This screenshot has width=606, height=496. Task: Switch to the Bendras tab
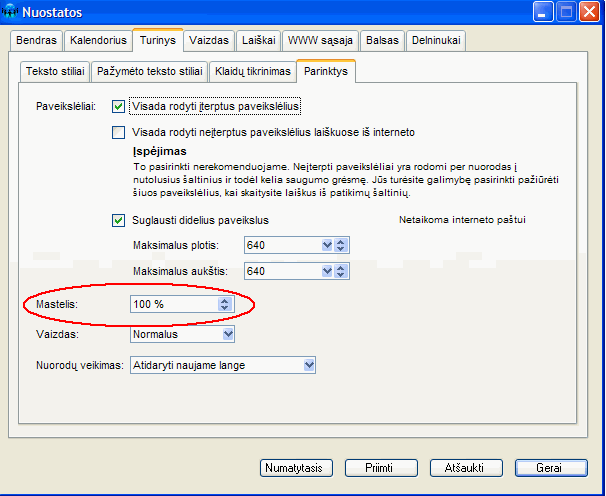(x=37, y=41)
